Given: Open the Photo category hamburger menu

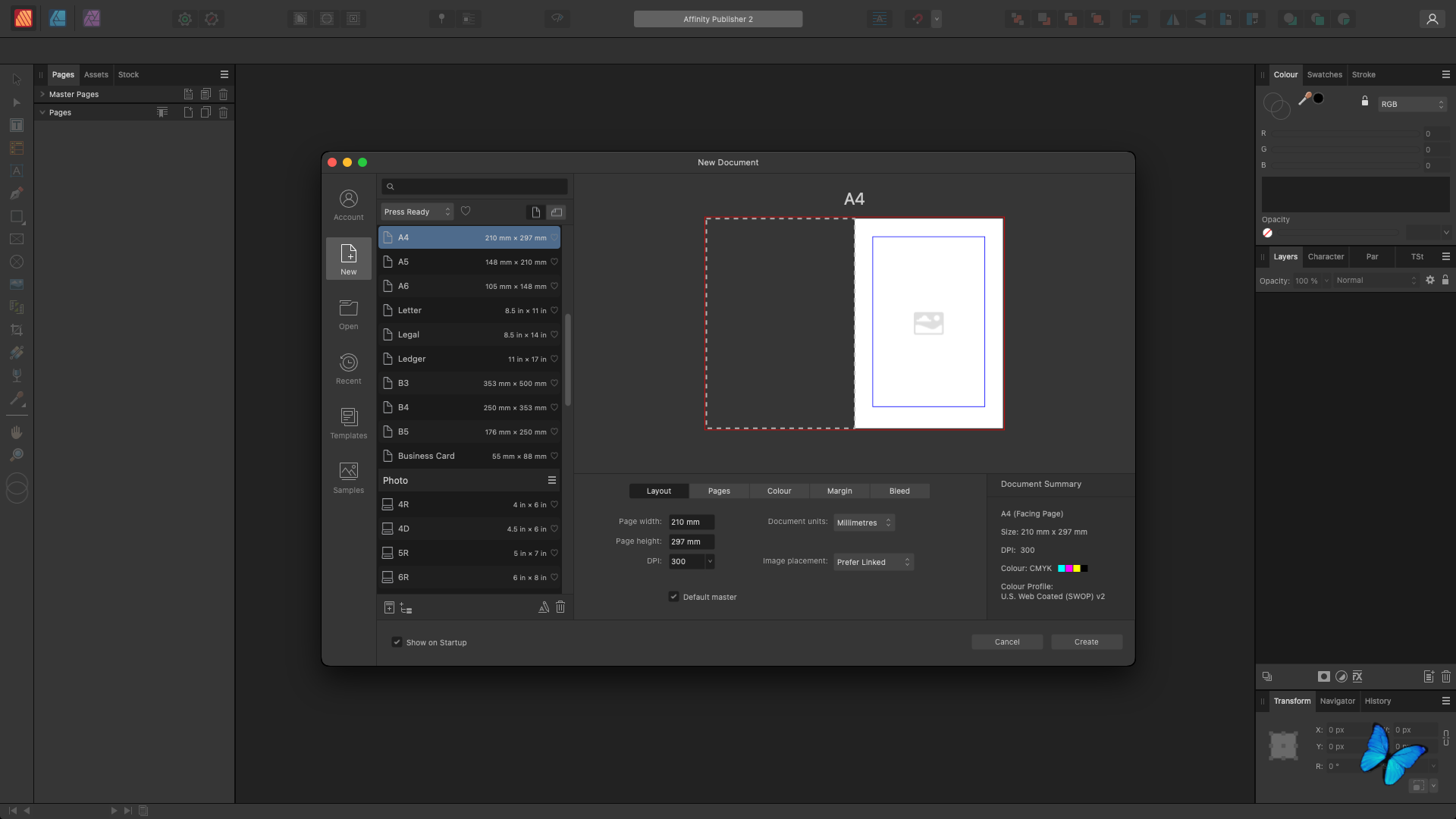Looking at the screenshot, I should (552, 480).
